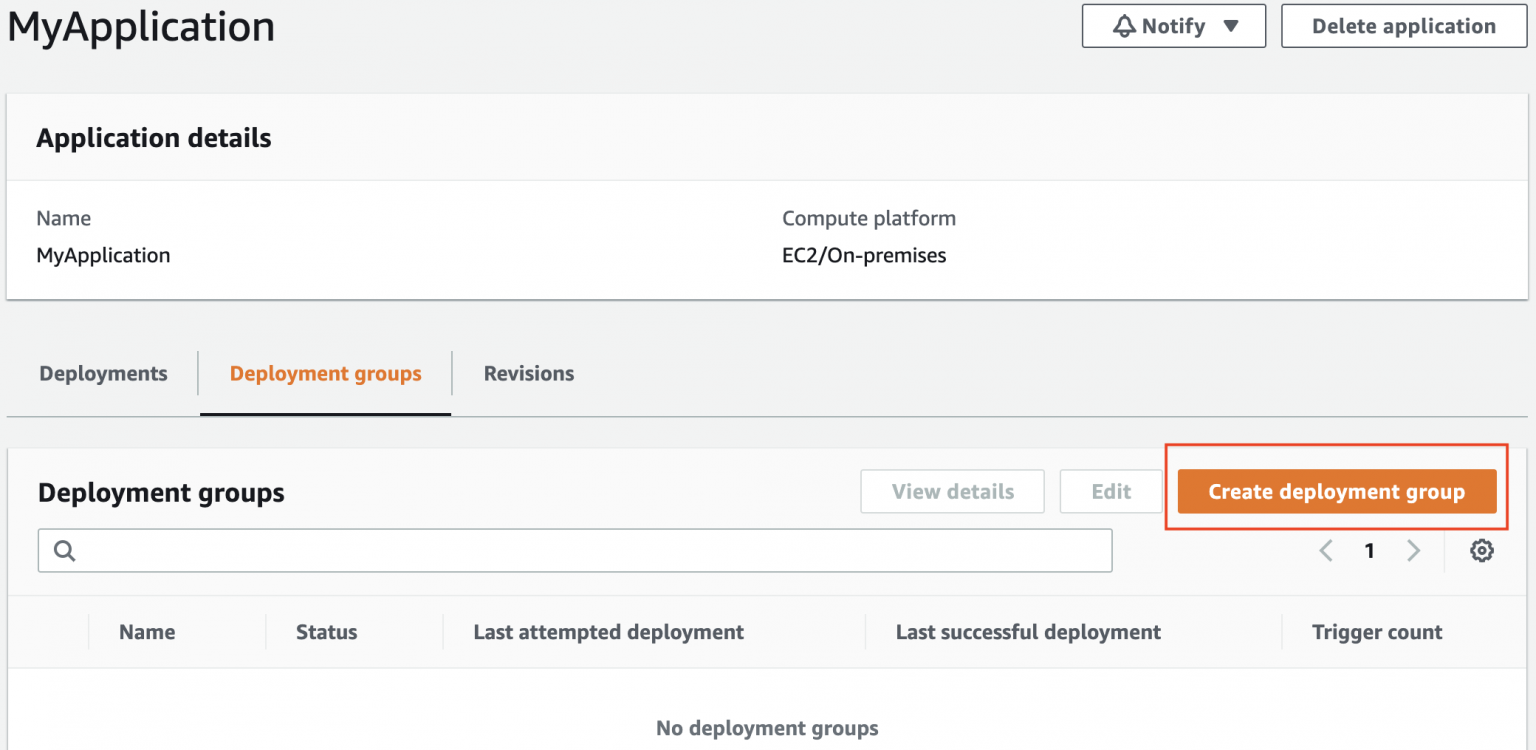
Task: Sort by the Name column header
Action: coord(147,632)
